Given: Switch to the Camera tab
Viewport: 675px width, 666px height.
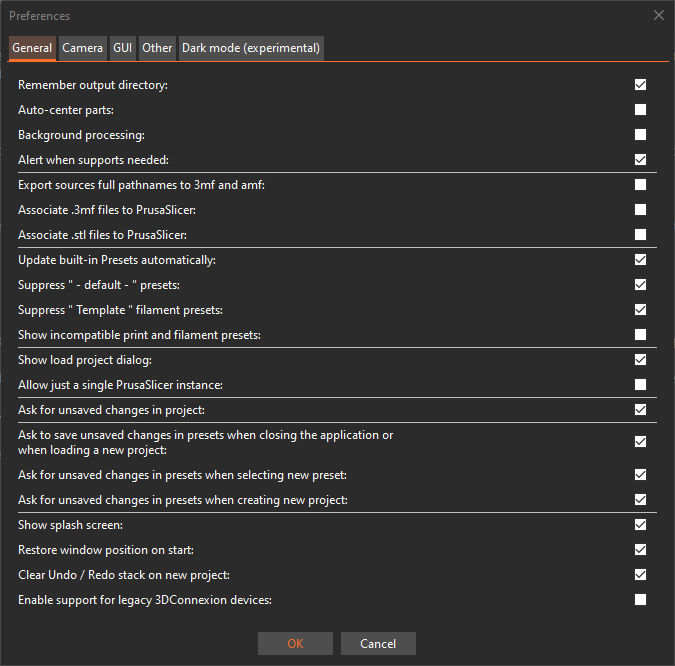Looking at the screenshot, I should click(x=83, y=48).
